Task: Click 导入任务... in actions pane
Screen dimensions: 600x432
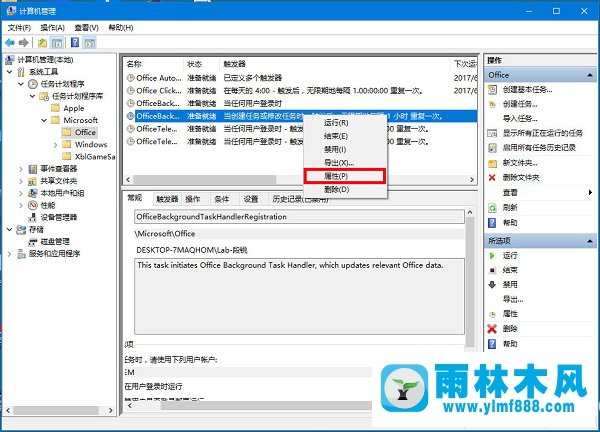Action: (x=520, y=119)
